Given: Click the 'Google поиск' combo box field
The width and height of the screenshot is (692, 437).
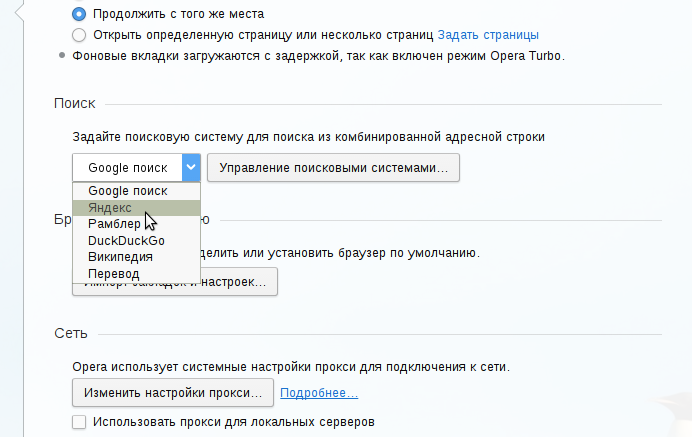Looking at the screenshot, I should pos(136,167).
